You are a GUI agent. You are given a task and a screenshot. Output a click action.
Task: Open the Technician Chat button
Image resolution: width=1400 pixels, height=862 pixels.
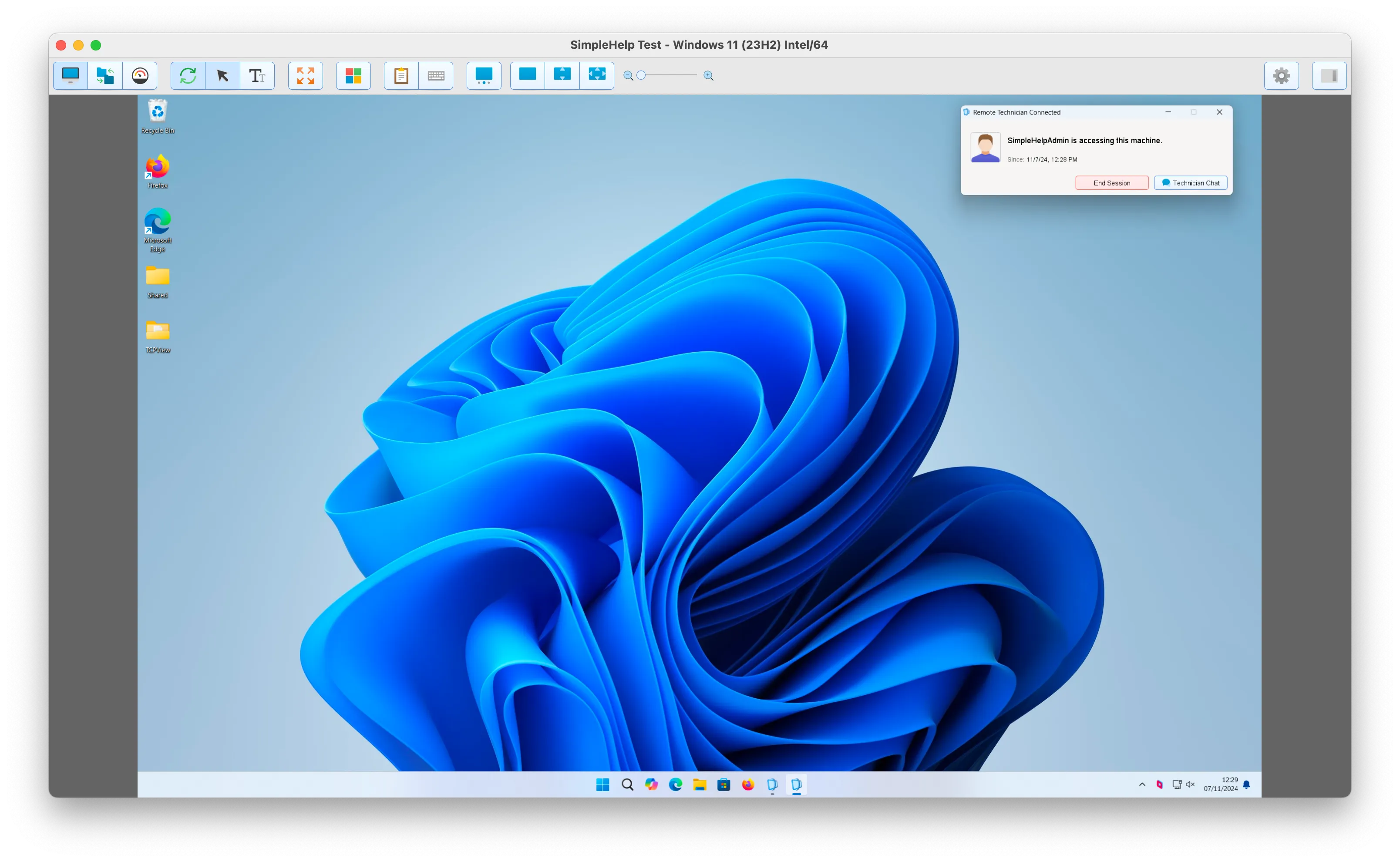click(x=1190, y=183)
